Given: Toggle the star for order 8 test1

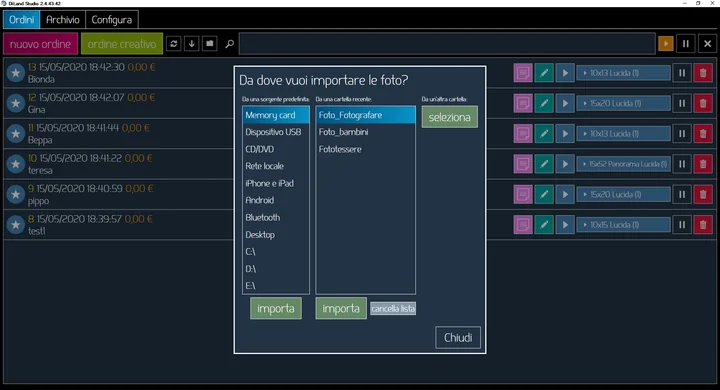Looking at the screenshot, I should [16, 225].
